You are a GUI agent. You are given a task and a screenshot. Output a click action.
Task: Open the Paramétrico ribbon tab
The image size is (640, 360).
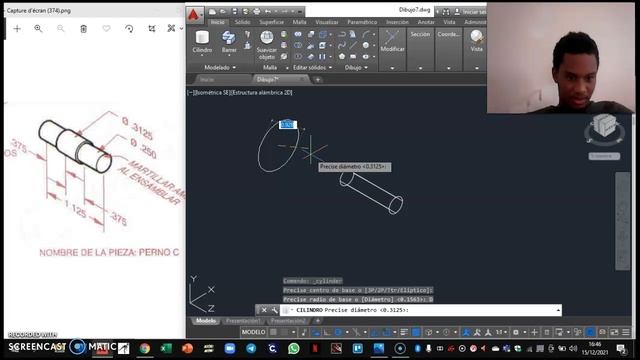click(x=362, y=22)
